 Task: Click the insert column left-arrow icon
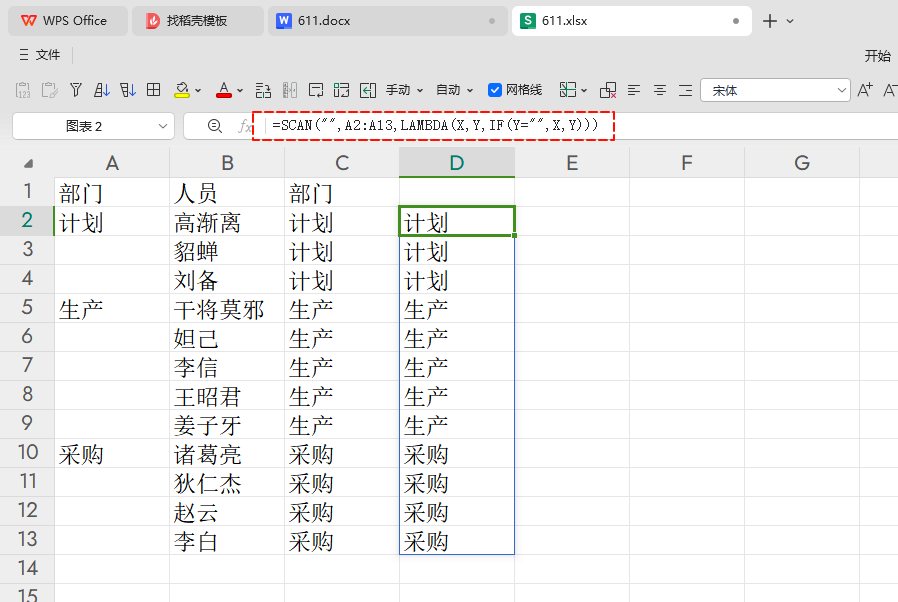tap(368, 90)
